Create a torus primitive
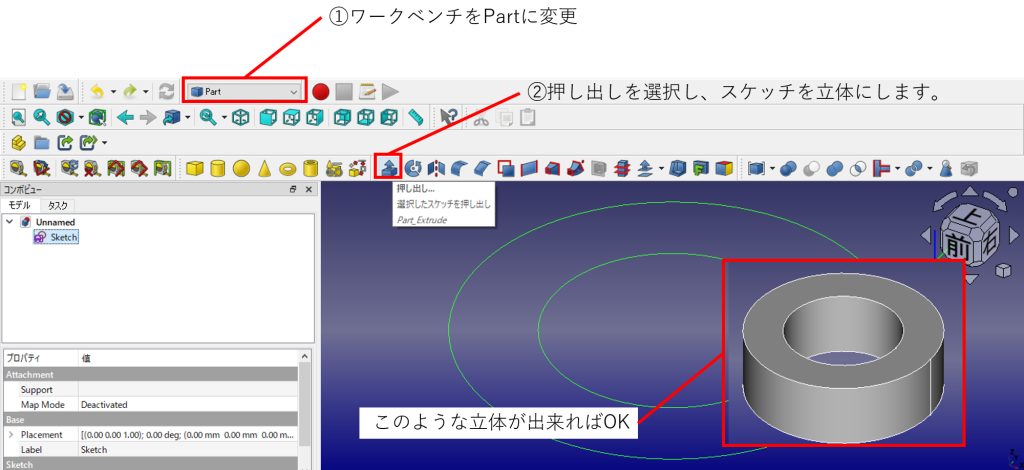This screenshot has height=470, width=1024. coord(287,168)
